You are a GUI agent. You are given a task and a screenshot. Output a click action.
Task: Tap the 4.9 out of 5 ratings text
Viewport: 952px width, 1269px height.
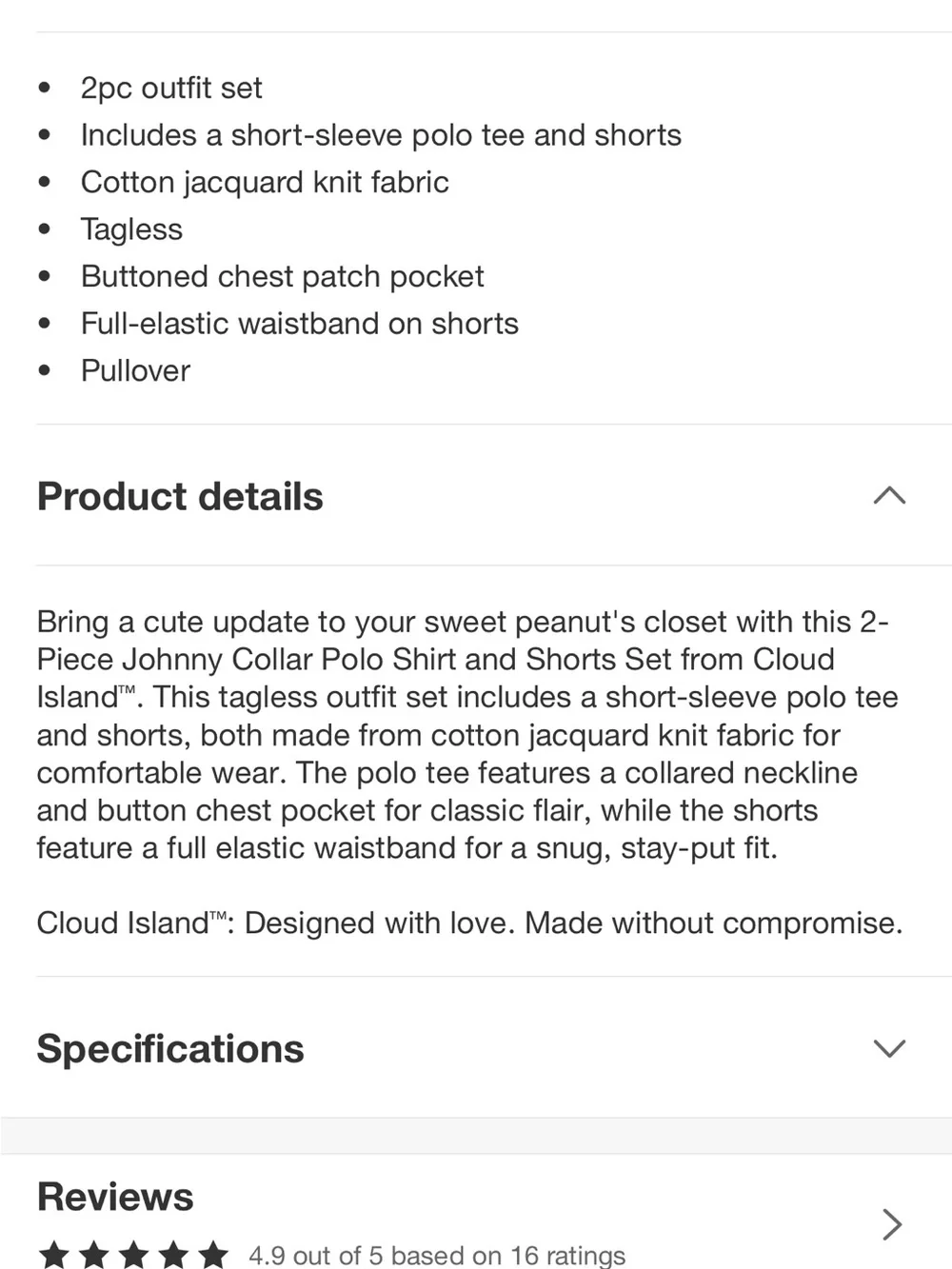coord(437,1256)
